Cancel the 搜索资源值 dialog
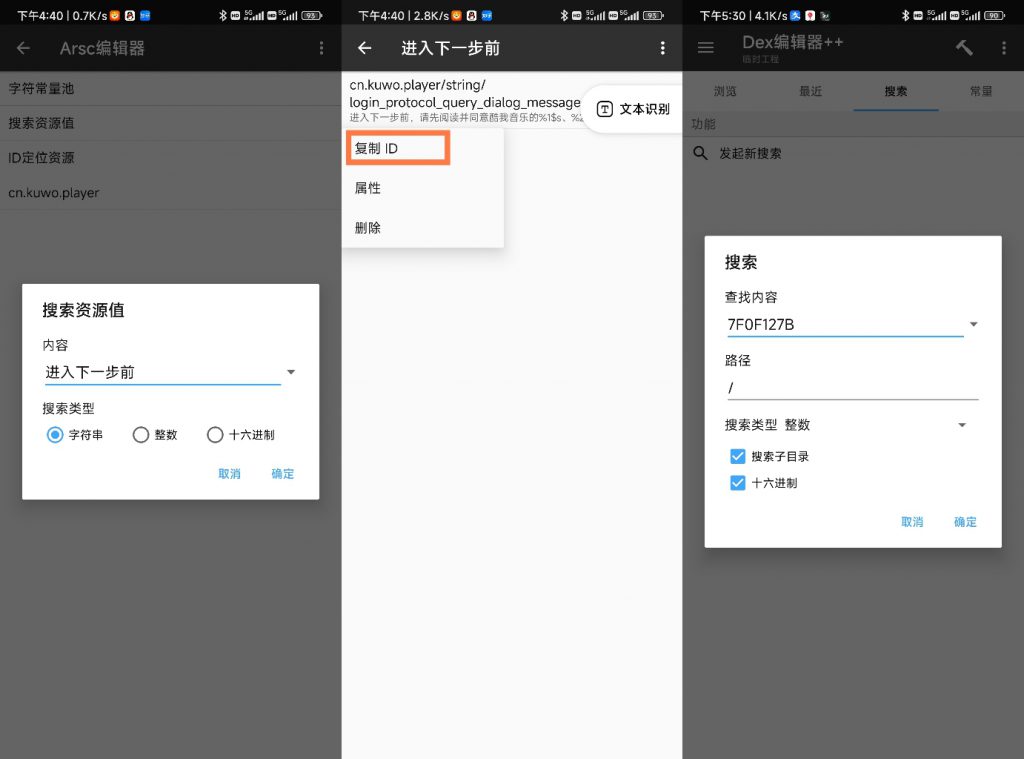 point(229,473)
